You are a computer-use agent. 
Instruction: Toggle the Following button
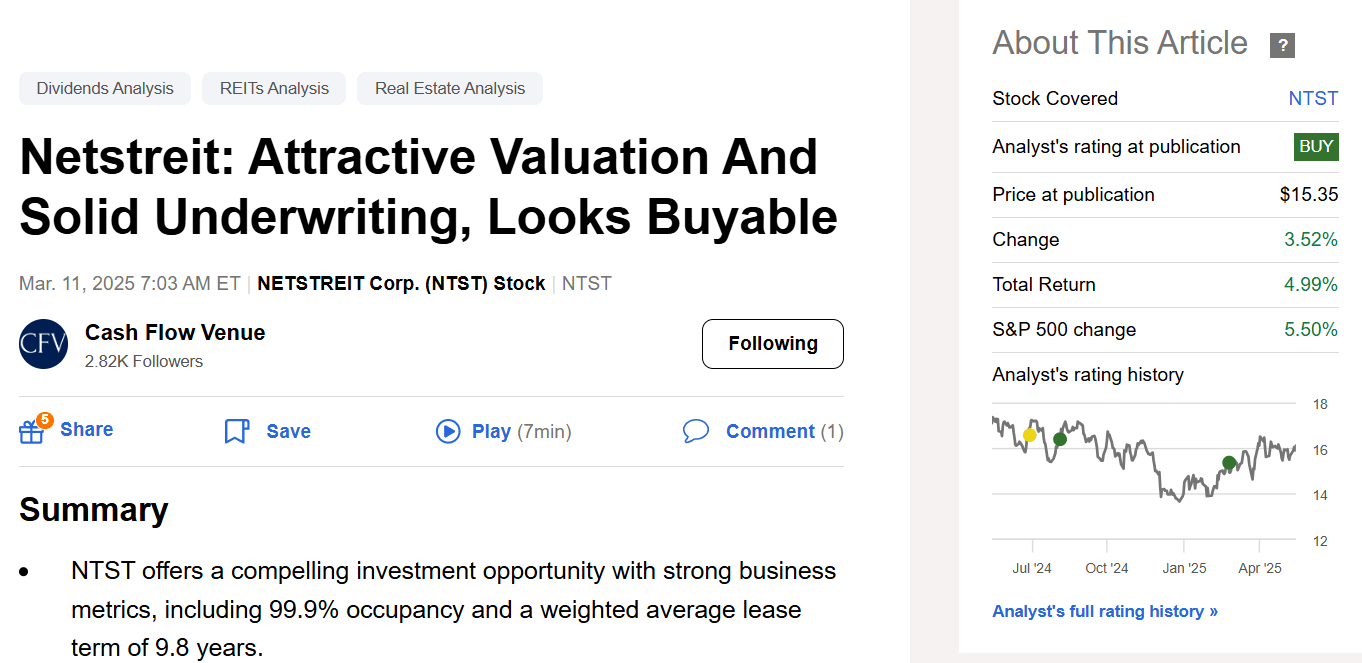[x=772, y=344]
